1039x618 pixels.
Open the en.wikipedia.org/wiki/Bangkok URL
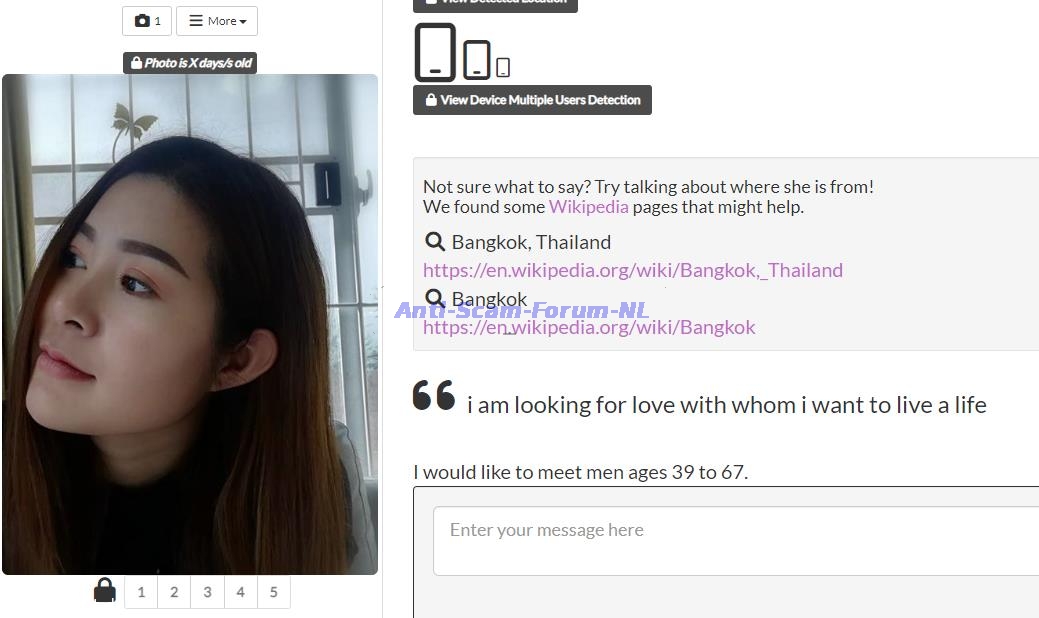[x=589, y=327]
